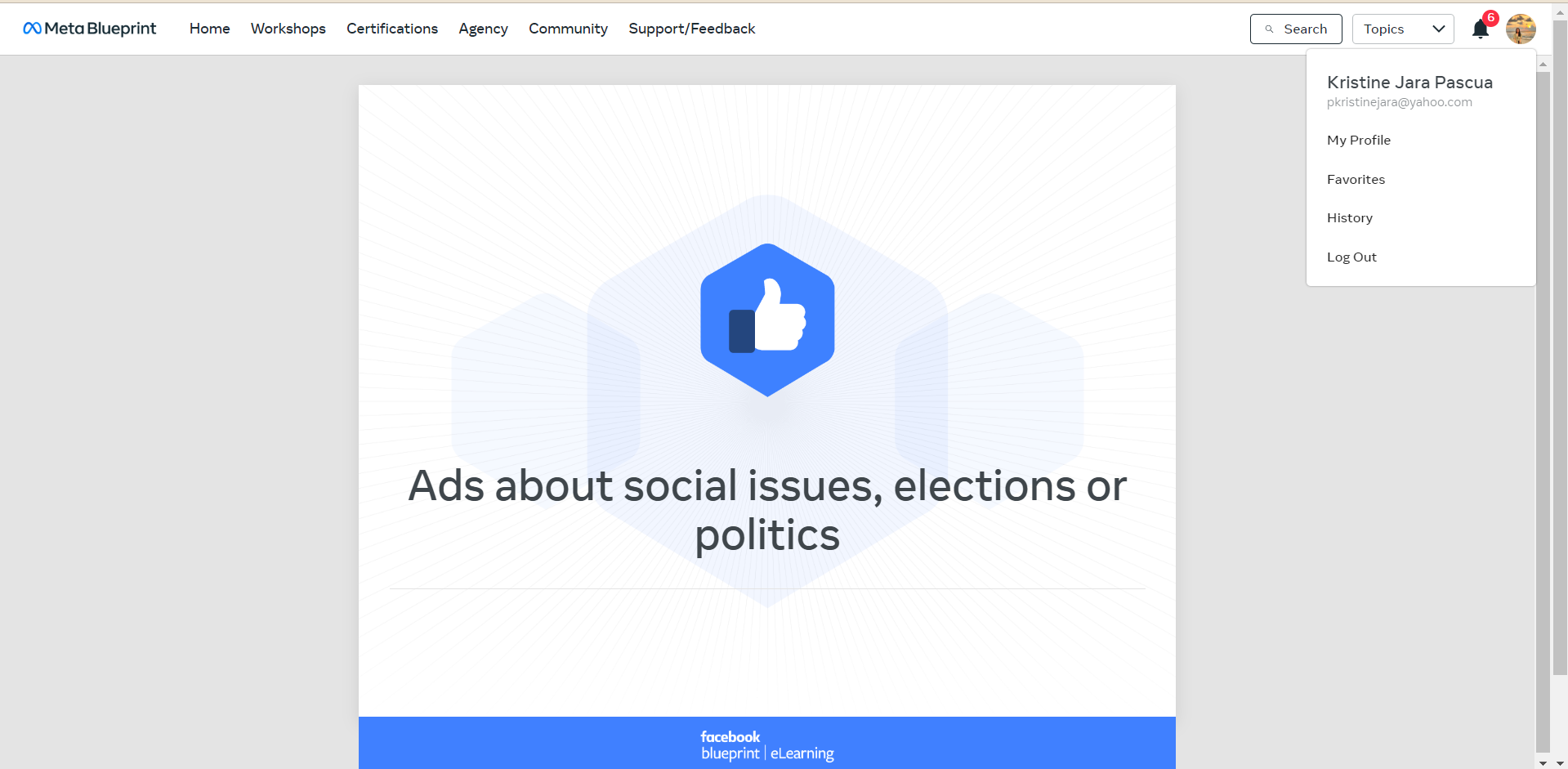
Task: Go to Workshops in the navigation bar
Action: (288, 29)
